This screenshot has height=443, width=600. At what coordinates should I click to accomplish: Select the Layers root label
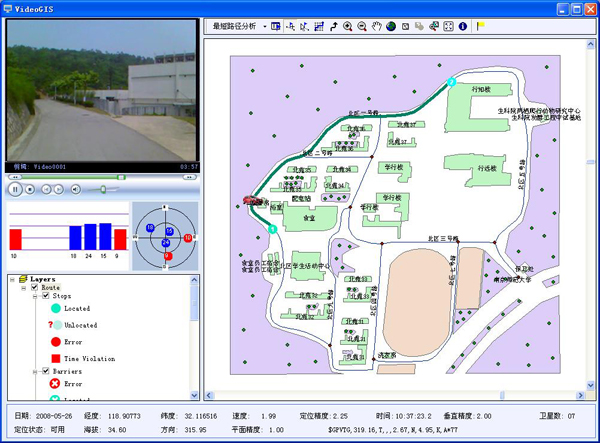click(43, 279)
